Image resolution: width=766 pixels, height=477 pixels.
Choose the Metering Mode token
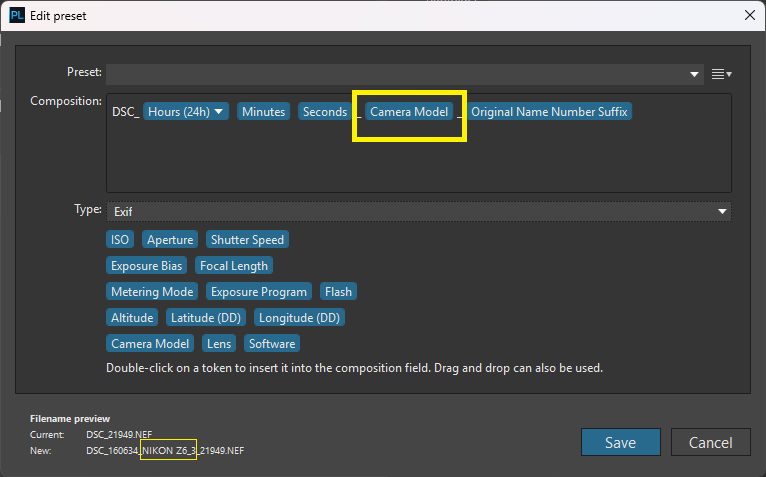pos(152,292)
